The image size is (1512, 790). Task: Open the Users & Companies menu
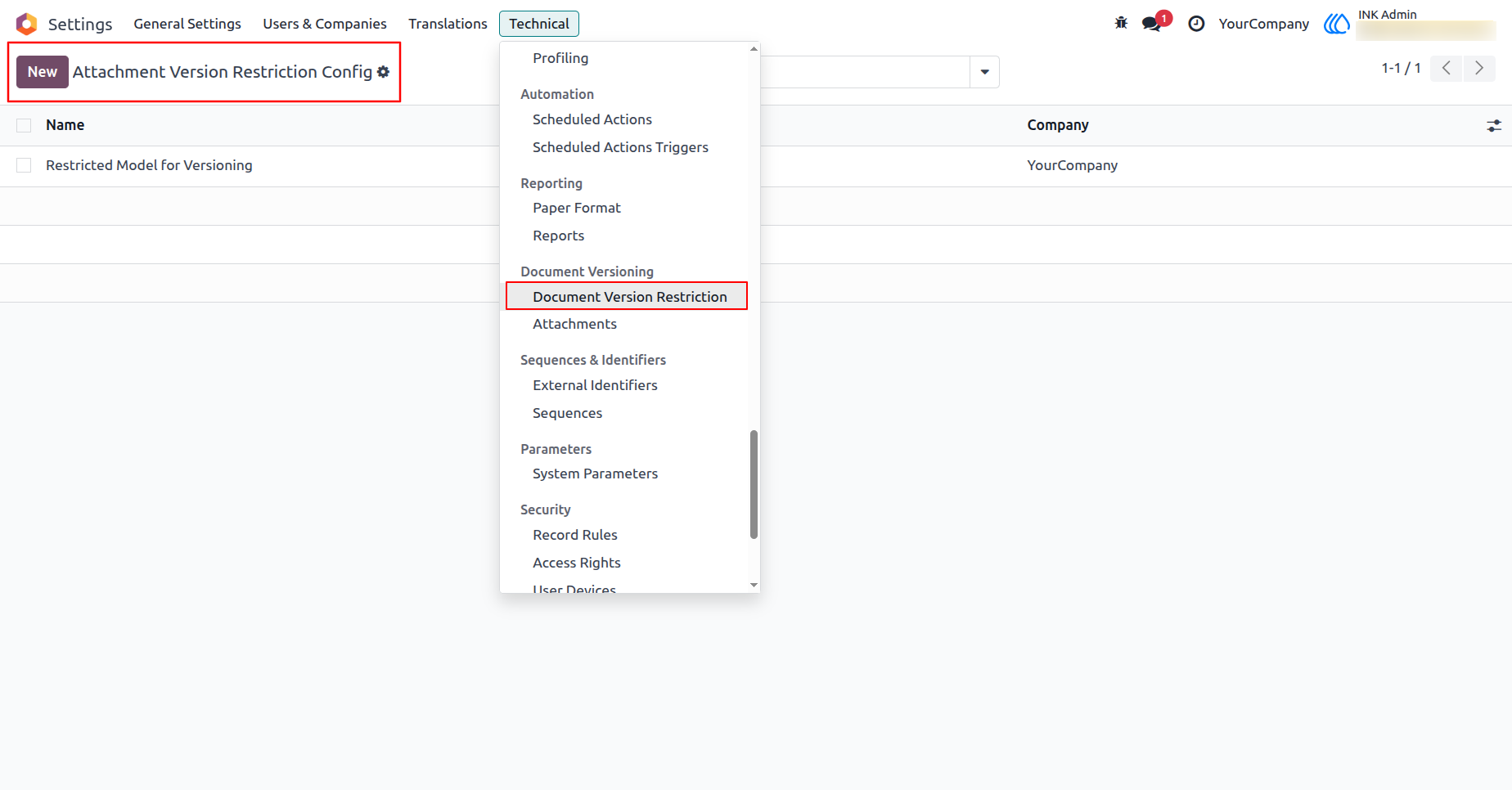(x=325, y=24)
